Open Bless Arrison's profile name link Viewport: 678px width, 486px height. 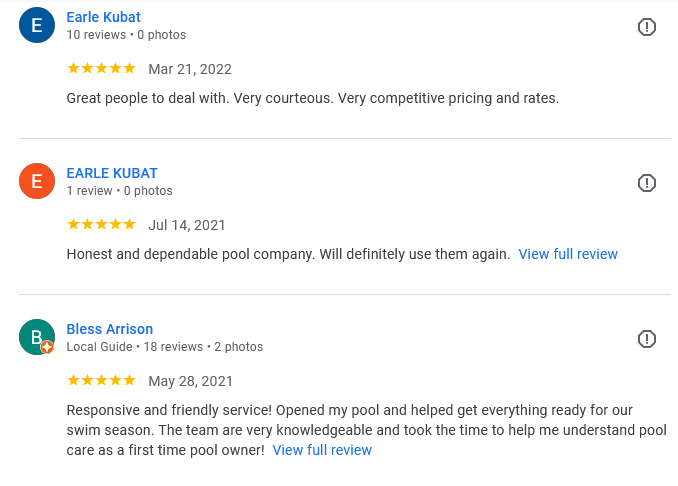[x=109, y=329]
